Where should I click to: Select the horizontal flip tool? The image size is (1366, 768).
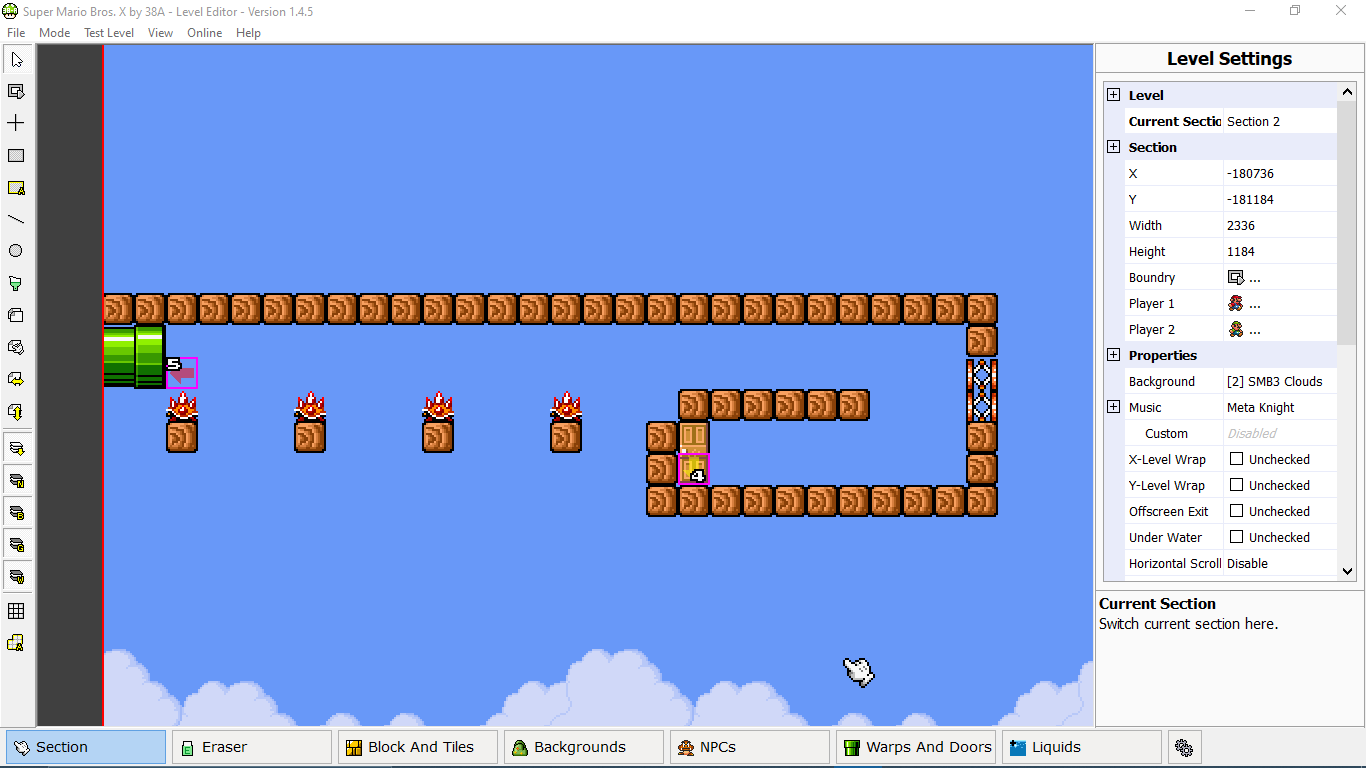coord(16,379)
